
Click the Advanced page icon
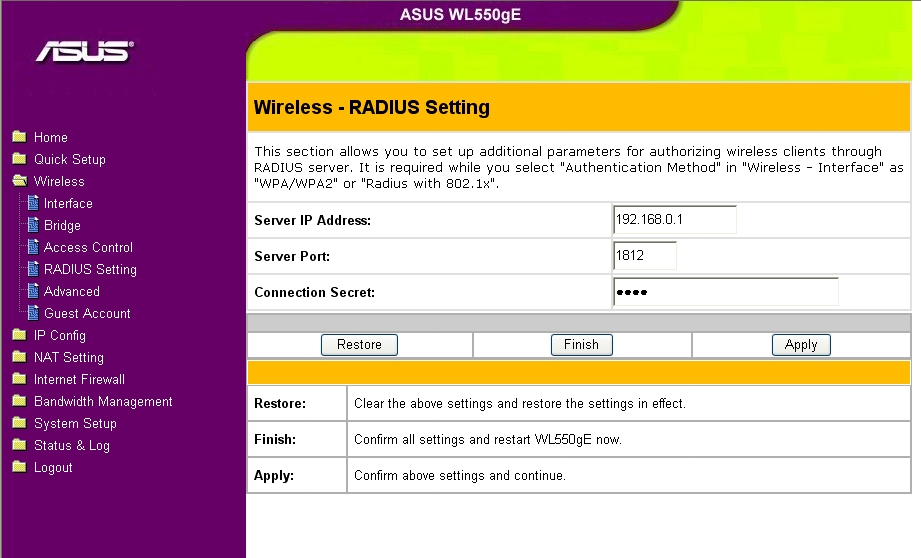point(33,291)
